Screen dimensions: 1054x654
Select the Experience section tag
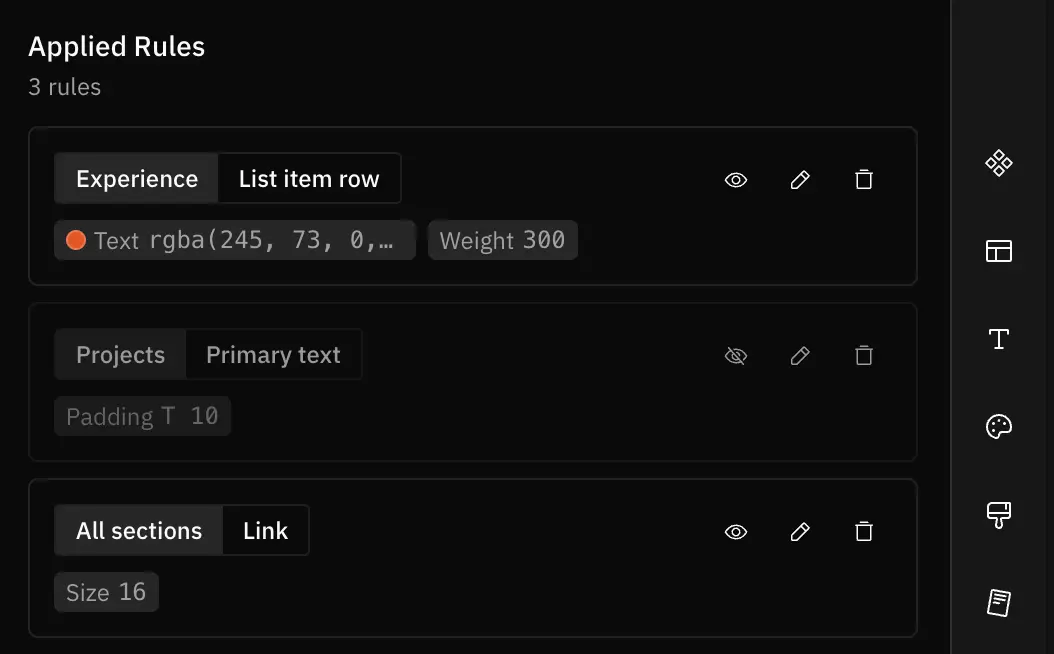136,179
